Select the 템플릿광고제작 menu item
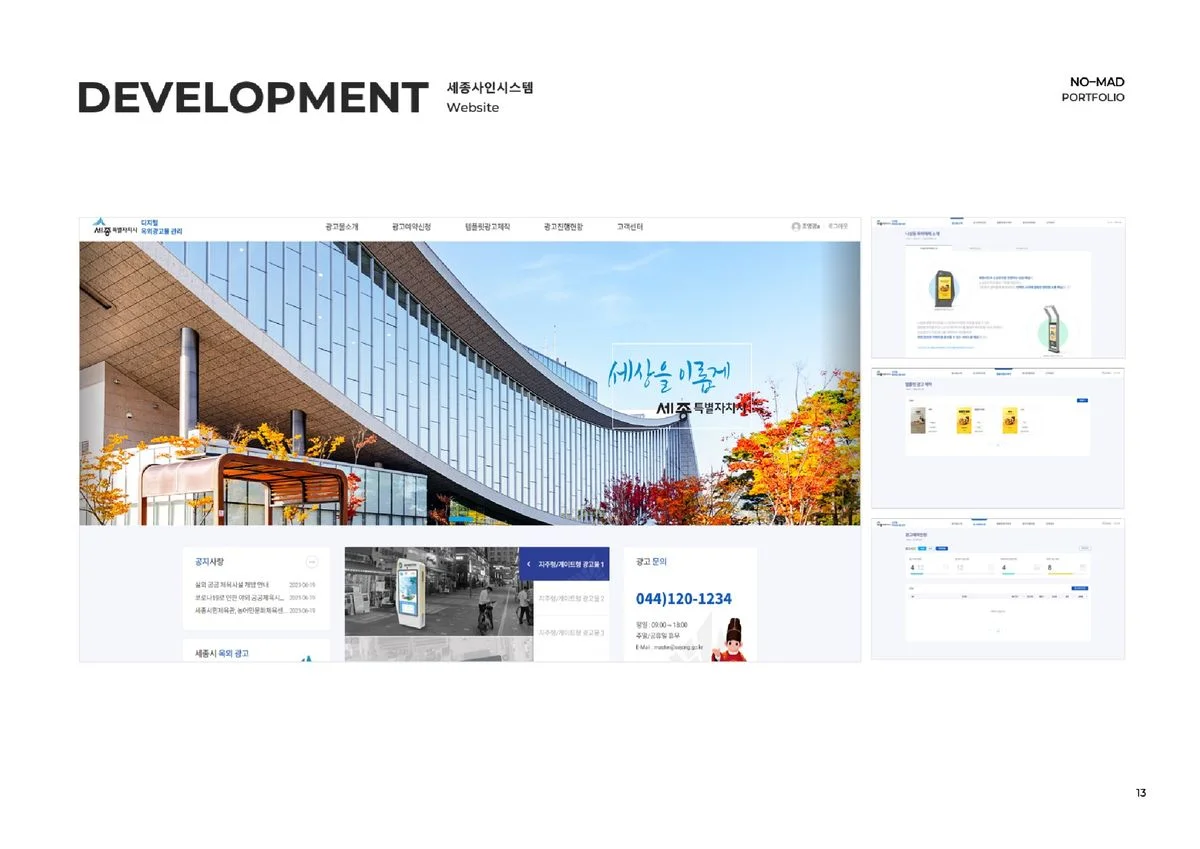Viewport: 1200px width, 849px height. click(x=487, y=228)
